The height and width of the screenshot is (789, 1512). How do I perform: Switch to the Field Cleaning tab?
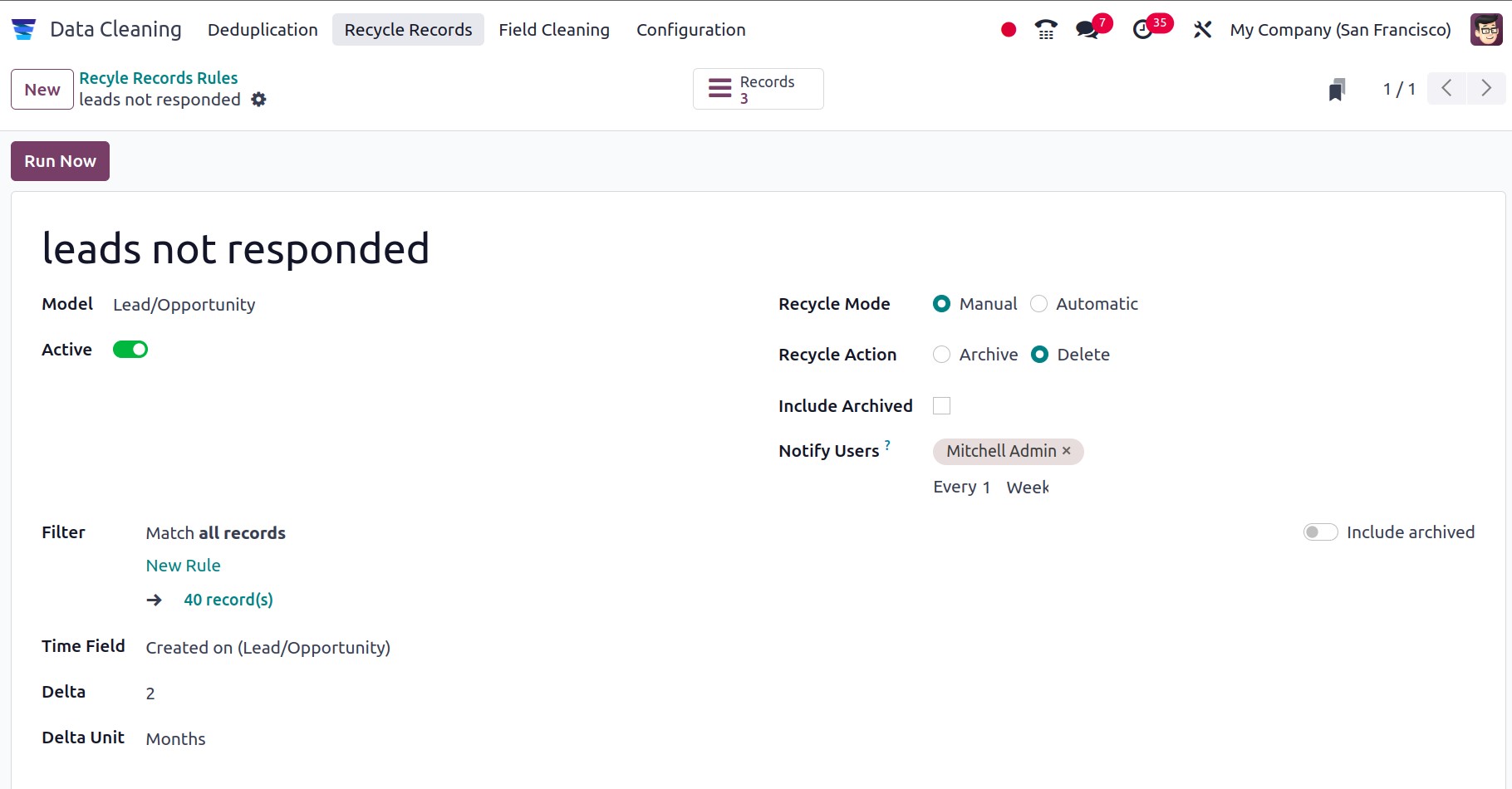coord(553,29)
